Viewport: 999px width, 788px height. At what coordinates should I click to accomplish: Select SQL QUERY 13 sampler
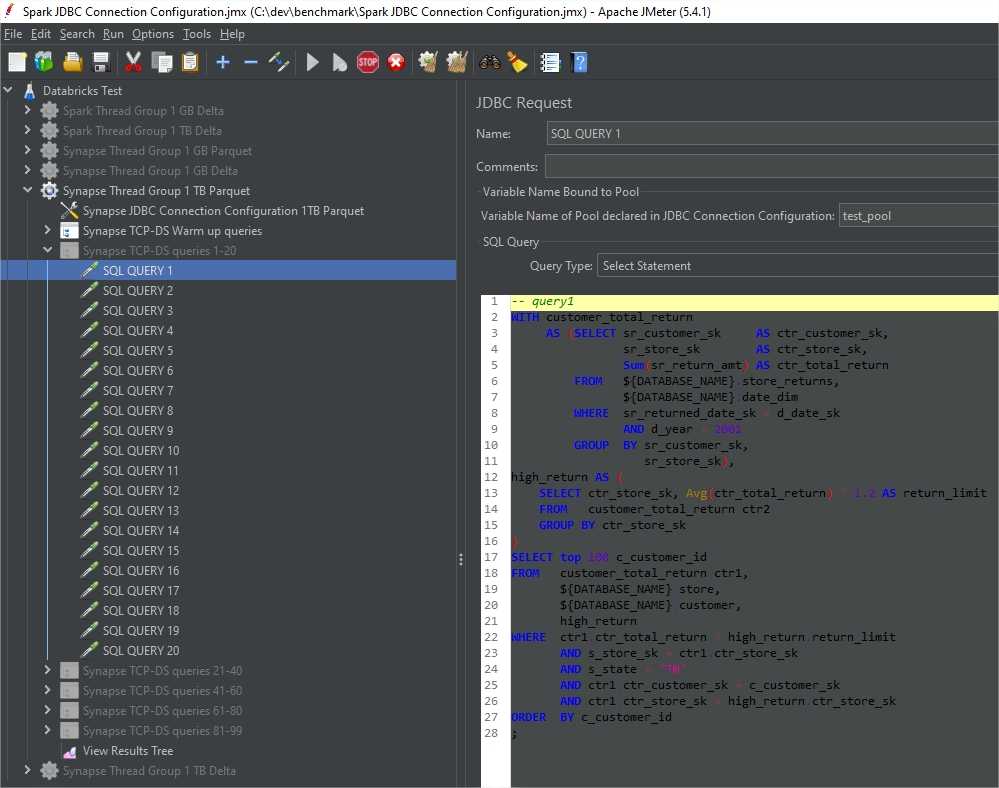pos(141,510)
